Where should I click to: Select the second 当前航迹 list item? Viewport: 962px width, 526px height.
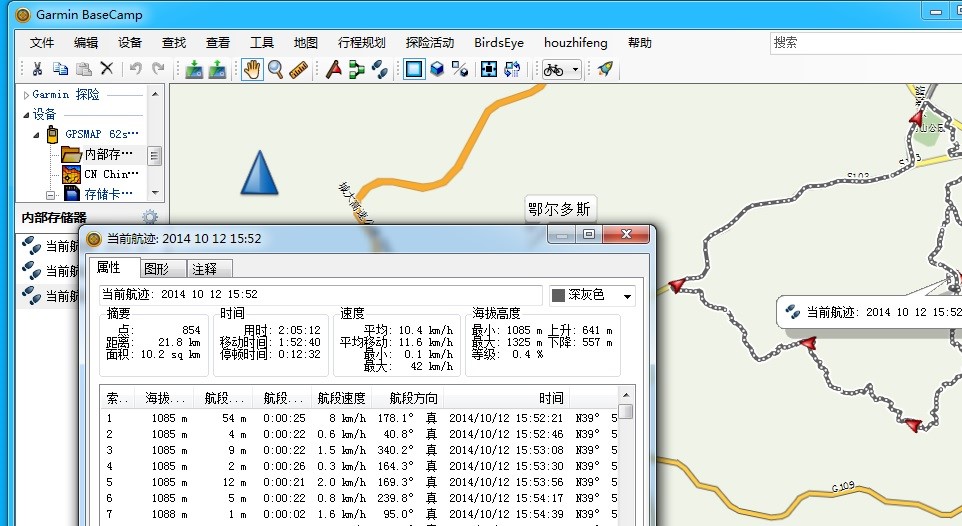pyautogui.click(x=50, y=271)
